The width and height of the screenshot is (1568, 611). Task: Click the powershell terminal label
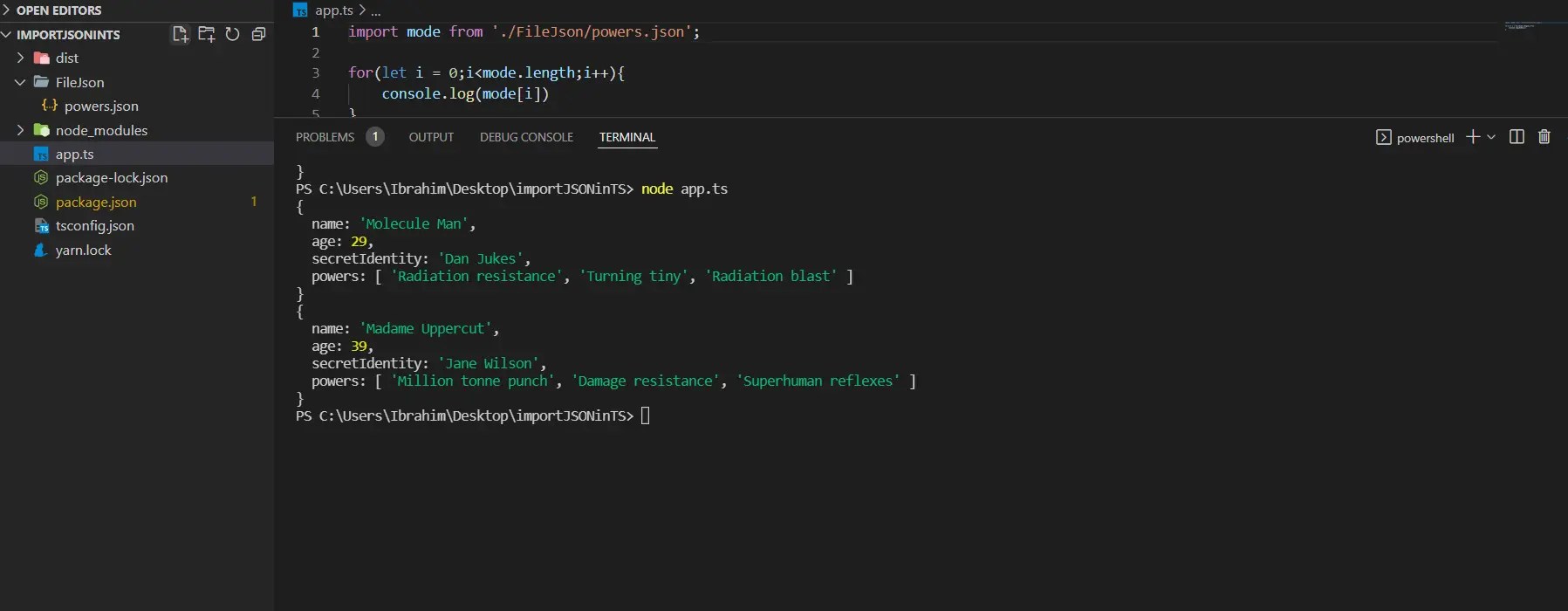(1425, 138)
